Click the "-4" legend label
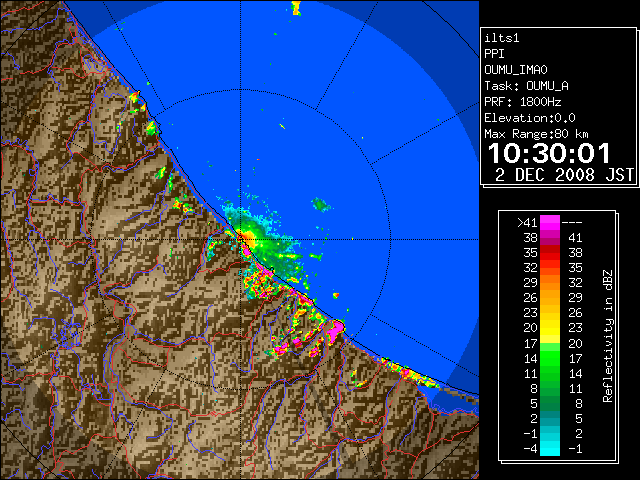Screen dimensions: 640x480 pyautogui.click(x=530, y=449)
